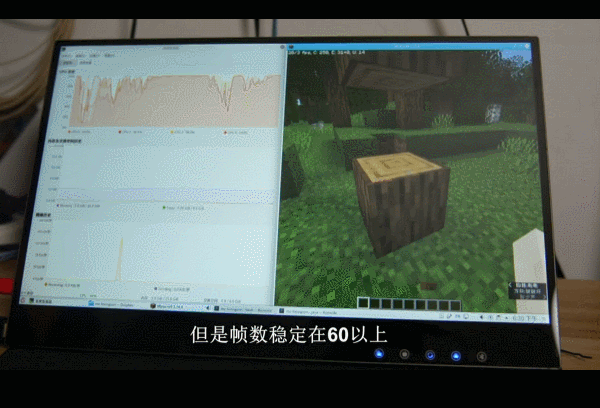This screenshot has width=600, height=408.
Task: Click the CPU load history graph
Action: pyautogui.click(x=176, y=101)
